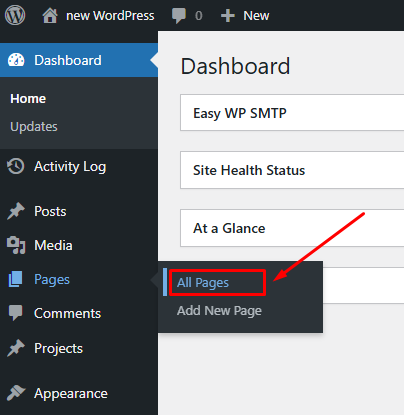Expand the Site Health Status widget
The width and height of the screenshot is (404, 415).
click(x=292, y=170)
